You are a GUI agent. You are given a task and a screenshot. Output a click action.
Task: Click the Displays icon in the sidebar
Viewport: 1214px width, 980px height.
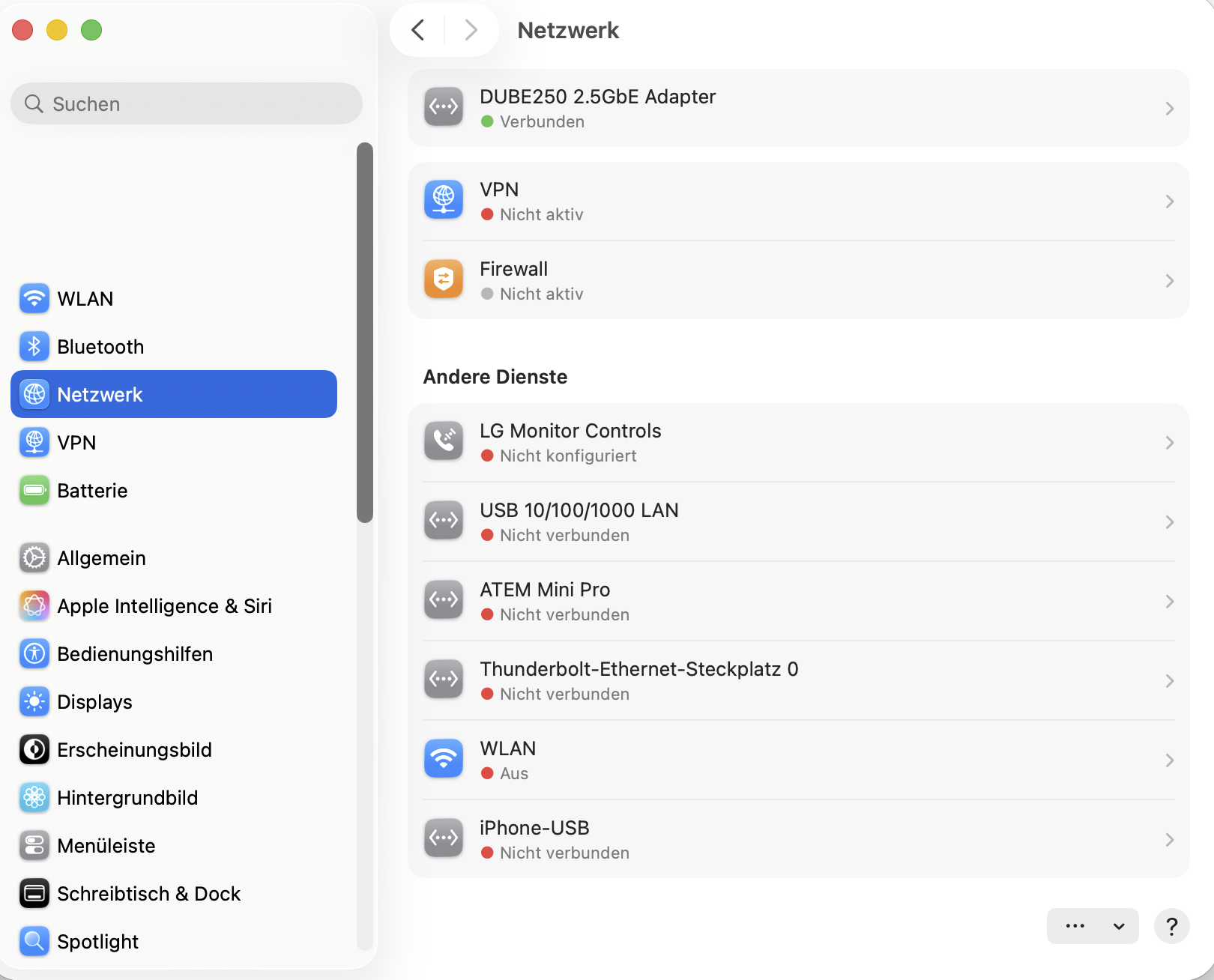(x=34, y=701)
